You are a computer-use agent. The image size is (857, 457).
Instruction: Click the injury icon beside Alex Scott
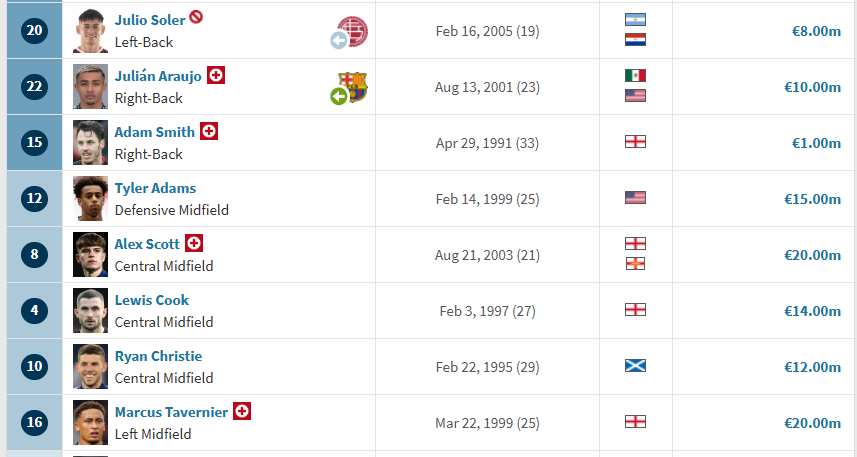[194, 243]
